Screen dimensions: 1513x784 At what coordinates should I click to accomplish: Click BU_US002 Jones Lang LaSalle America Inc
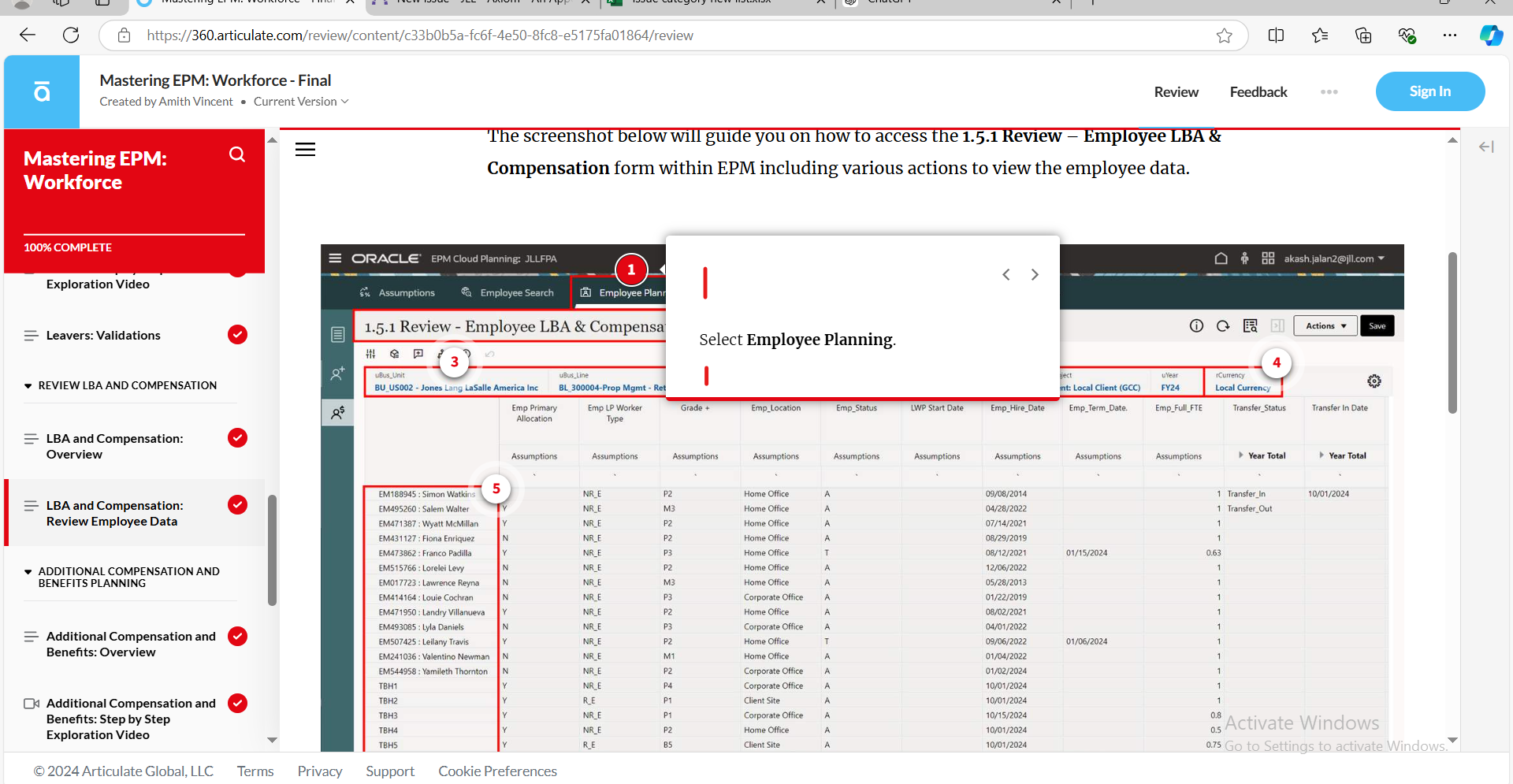point(456,388)
